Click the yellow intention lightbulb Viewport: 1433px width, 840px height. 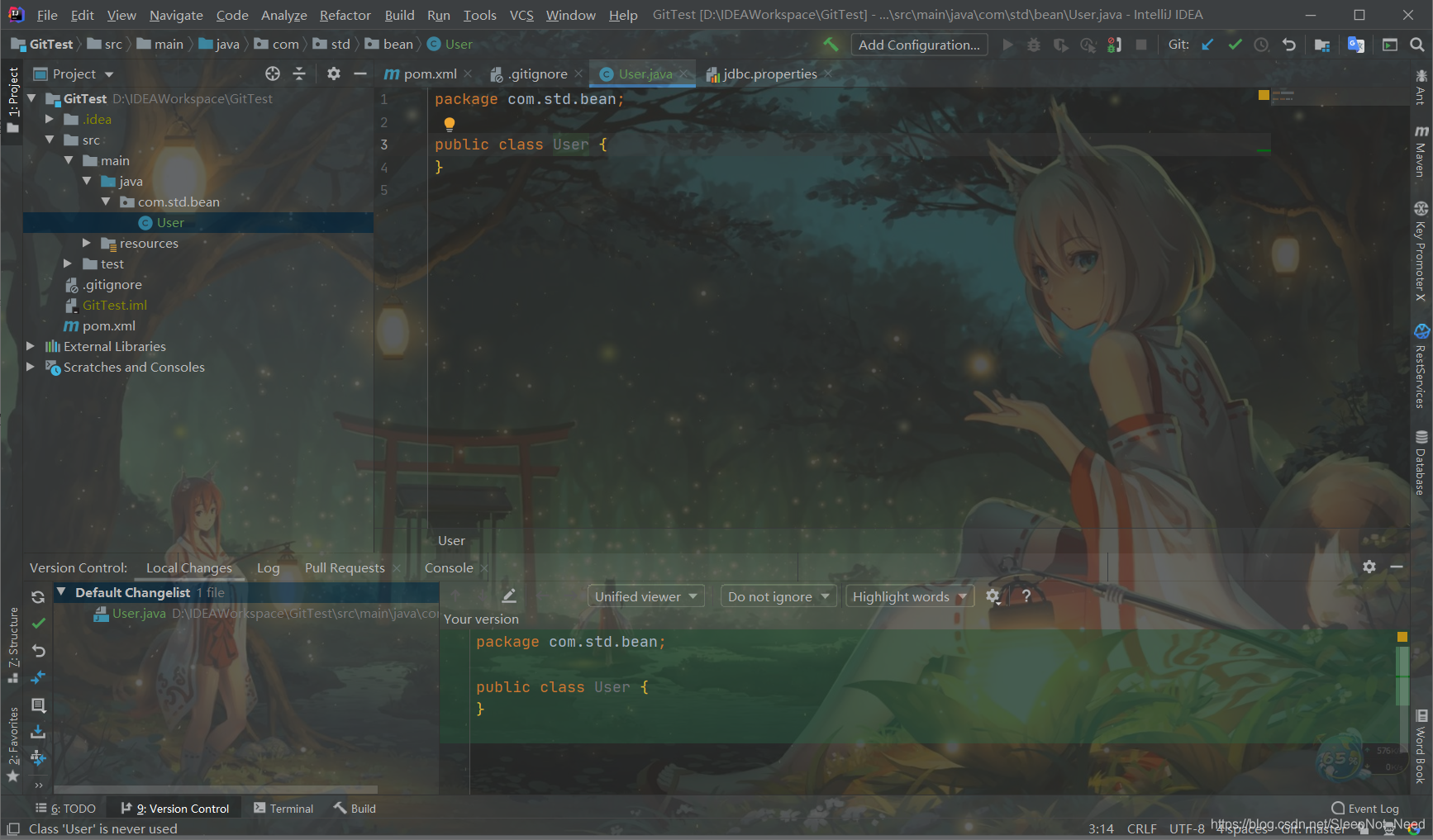tap(449, 124)
